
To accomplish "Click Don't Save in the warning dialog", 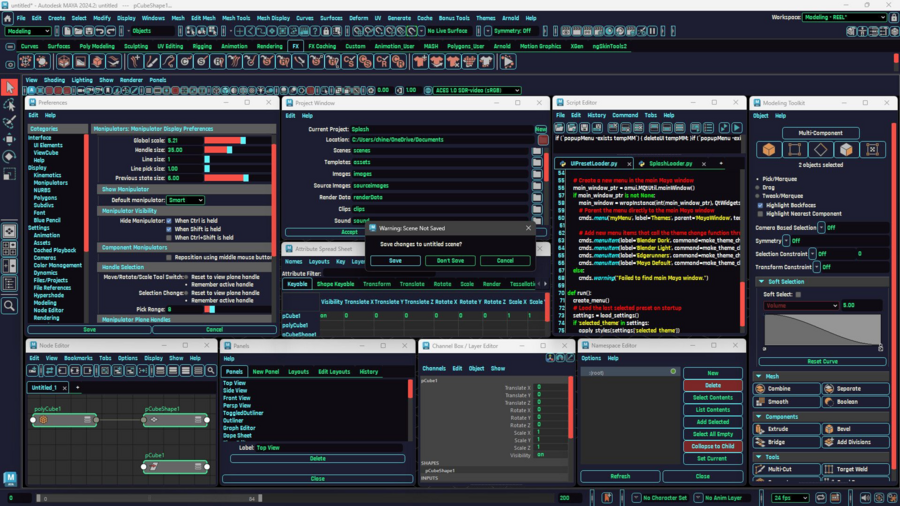I will (x=450, y=260).
